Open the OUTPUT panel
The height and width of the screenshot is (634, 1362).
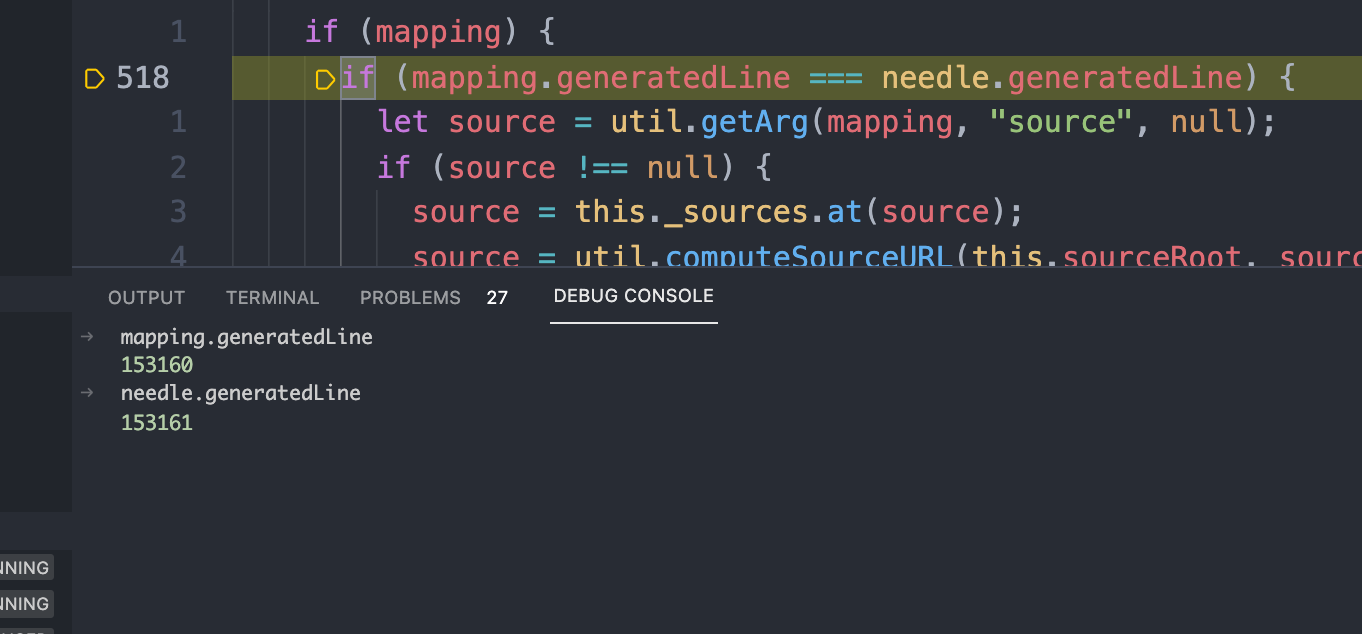(x=146, y=297)
